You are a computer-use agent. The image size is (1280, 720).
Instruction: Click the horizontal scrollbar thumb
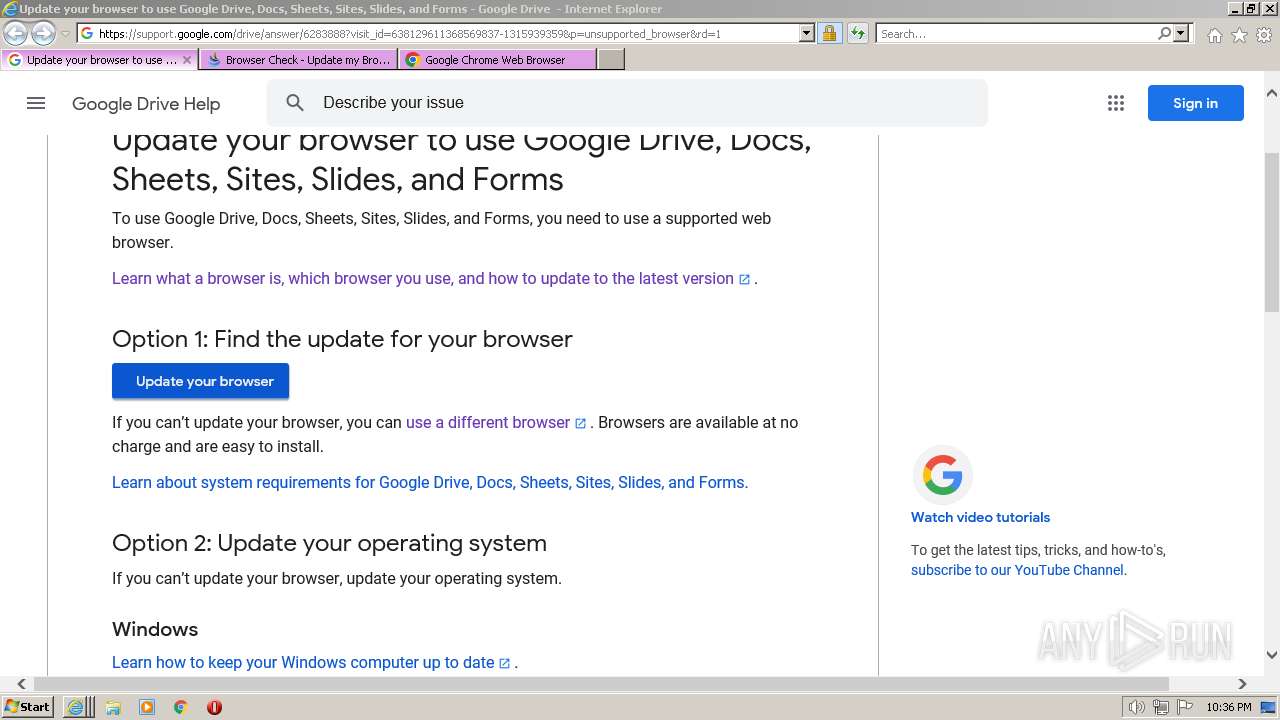pos(601,684)
